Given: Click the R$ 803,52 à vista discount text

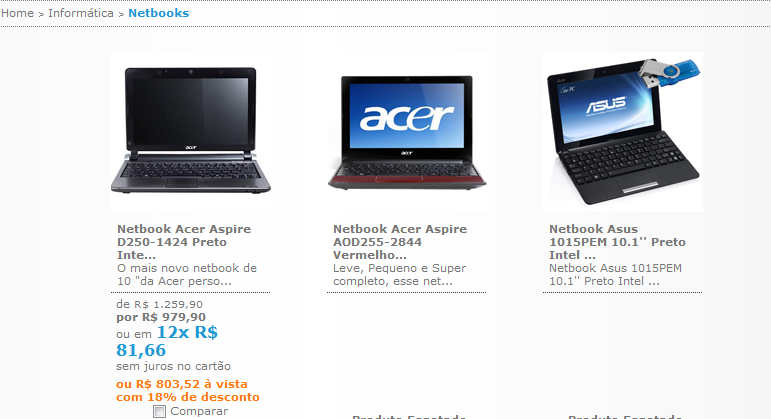Looking at the screenshot, I should (x=188, y=390).
